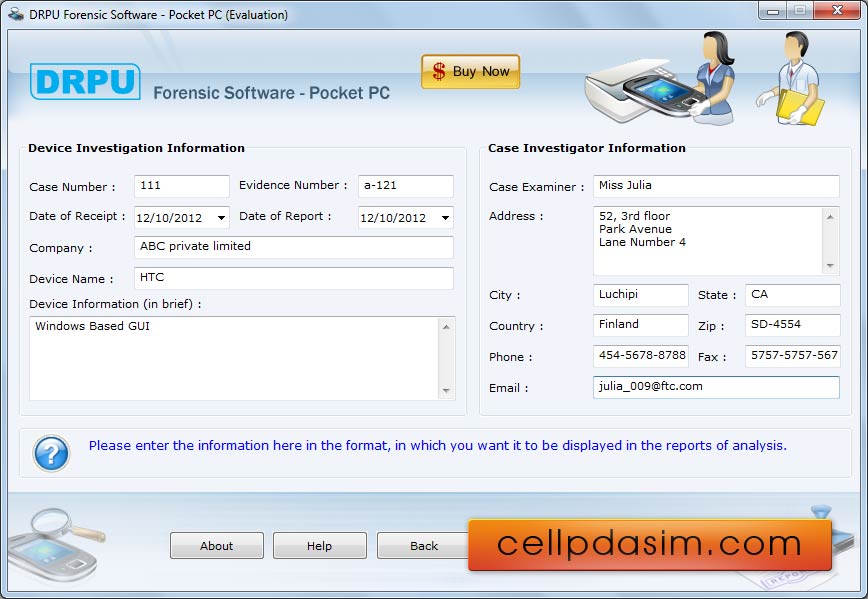Click the Country field containing Finland

click(x=640, y=325)
